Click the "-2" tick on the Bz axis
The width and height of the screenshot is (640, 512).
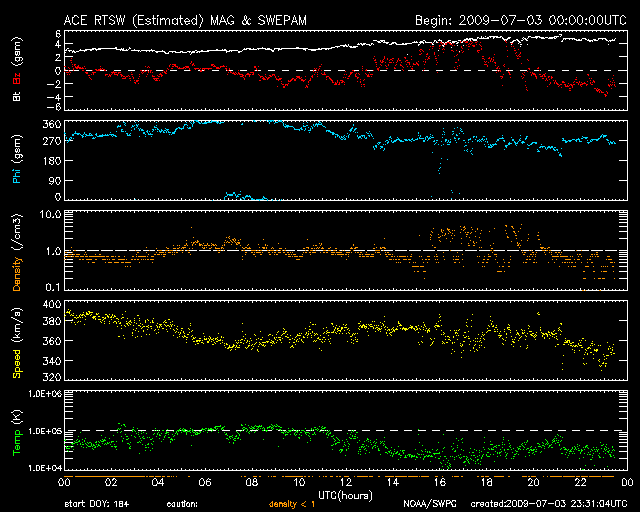[x=53, y=84]
